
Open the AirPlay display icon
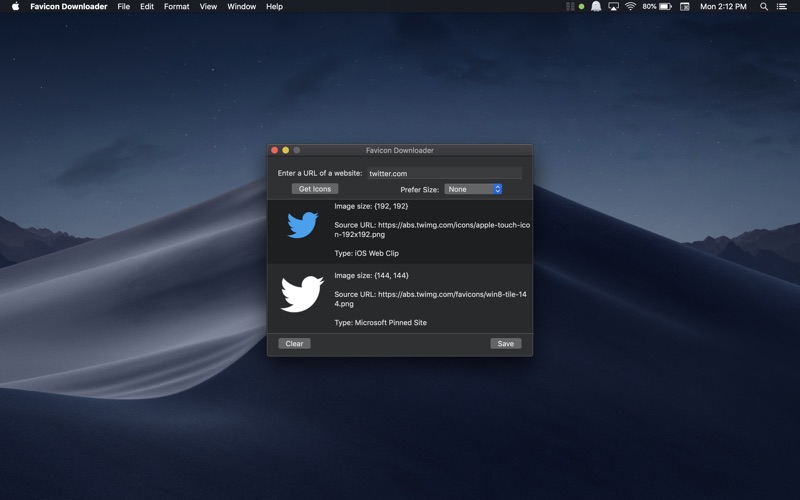click(x=613, y=7)
